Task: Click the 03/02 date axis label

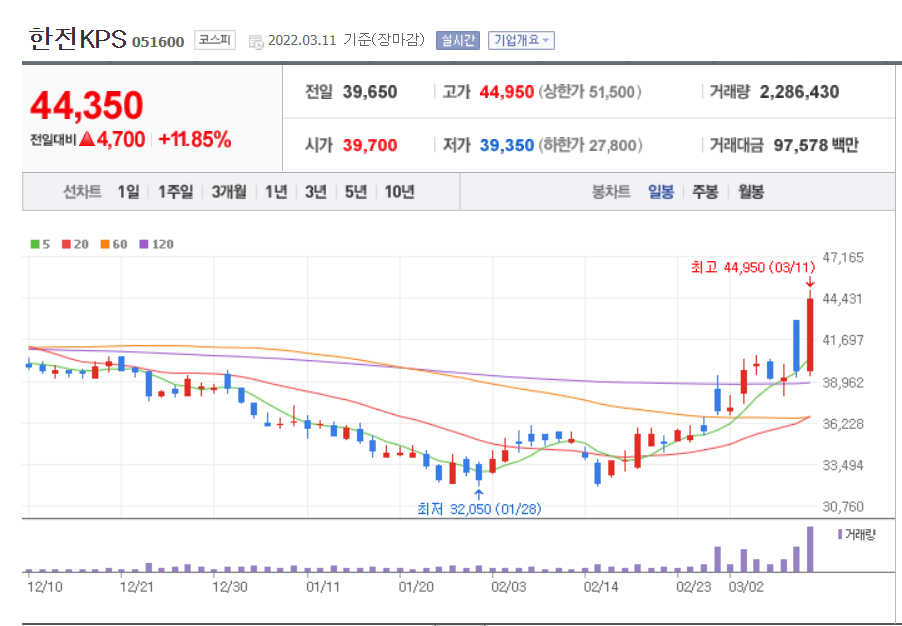Action: [746, 587]
